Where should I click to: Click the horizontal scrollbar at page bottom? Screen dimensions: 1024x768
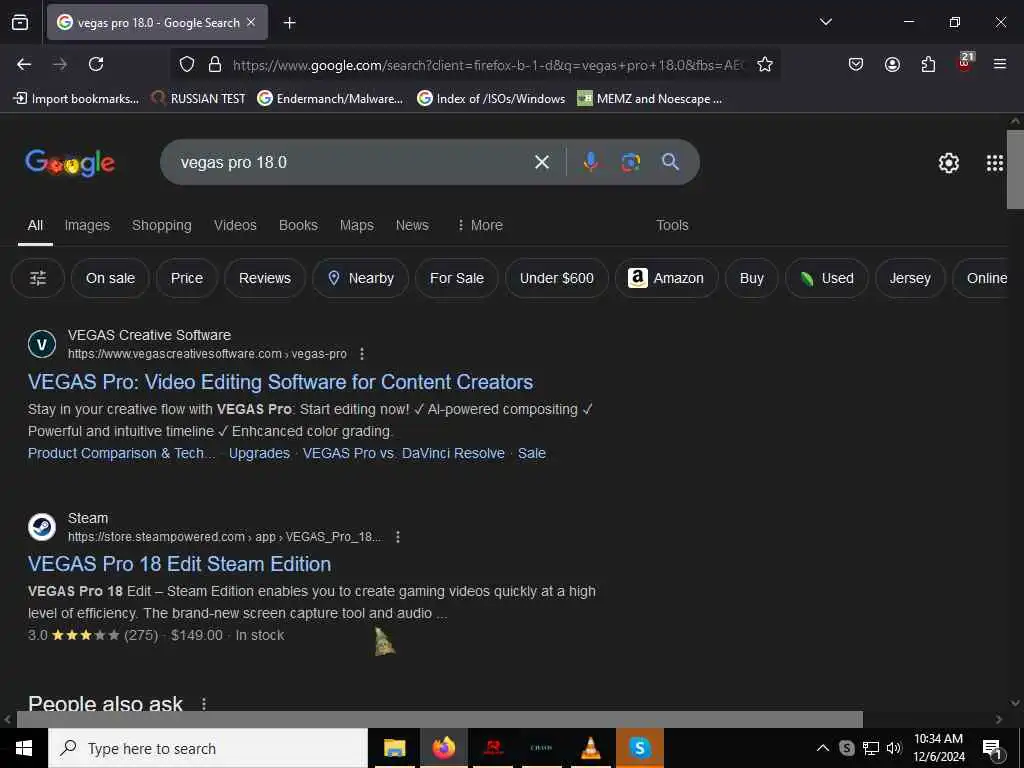(439, 719)
